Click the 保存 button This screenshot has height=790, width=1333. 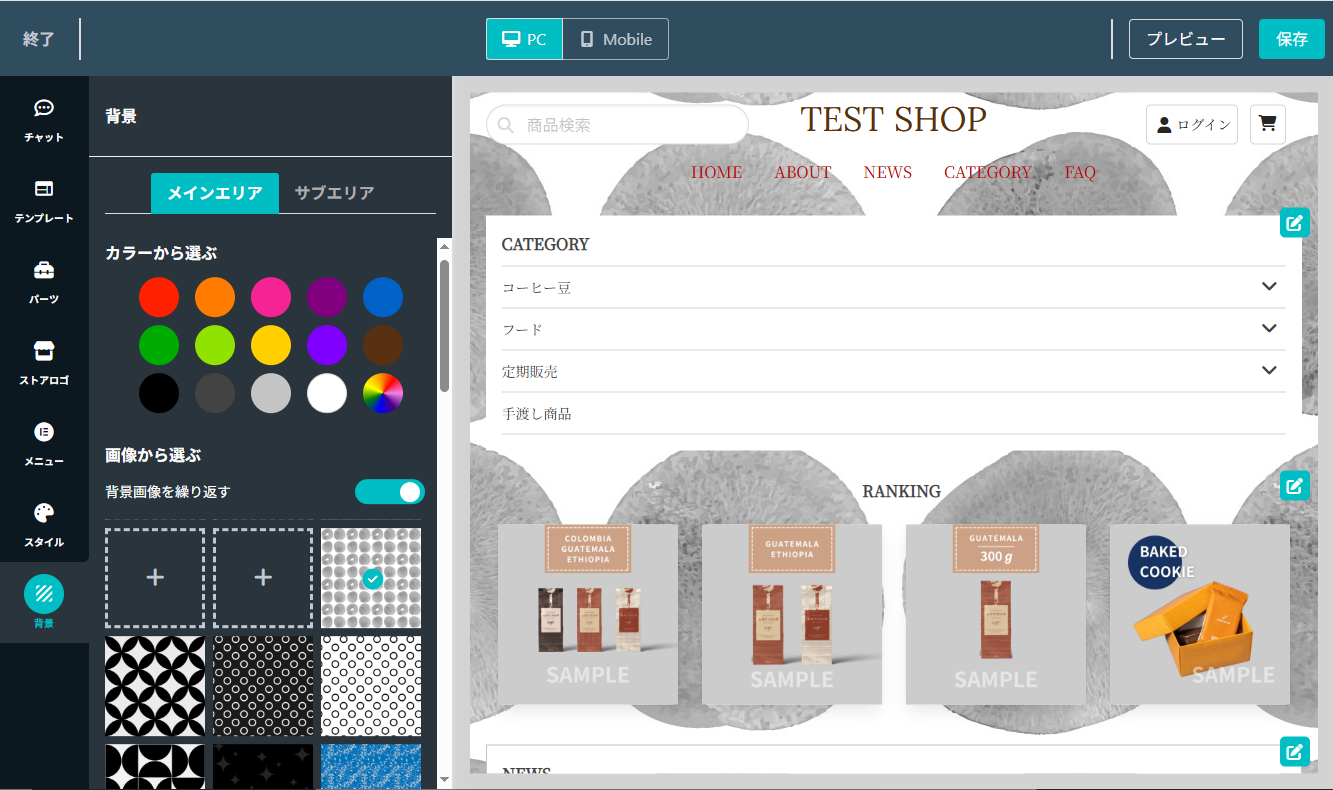pyautogui.click(x=1291, y=39)
